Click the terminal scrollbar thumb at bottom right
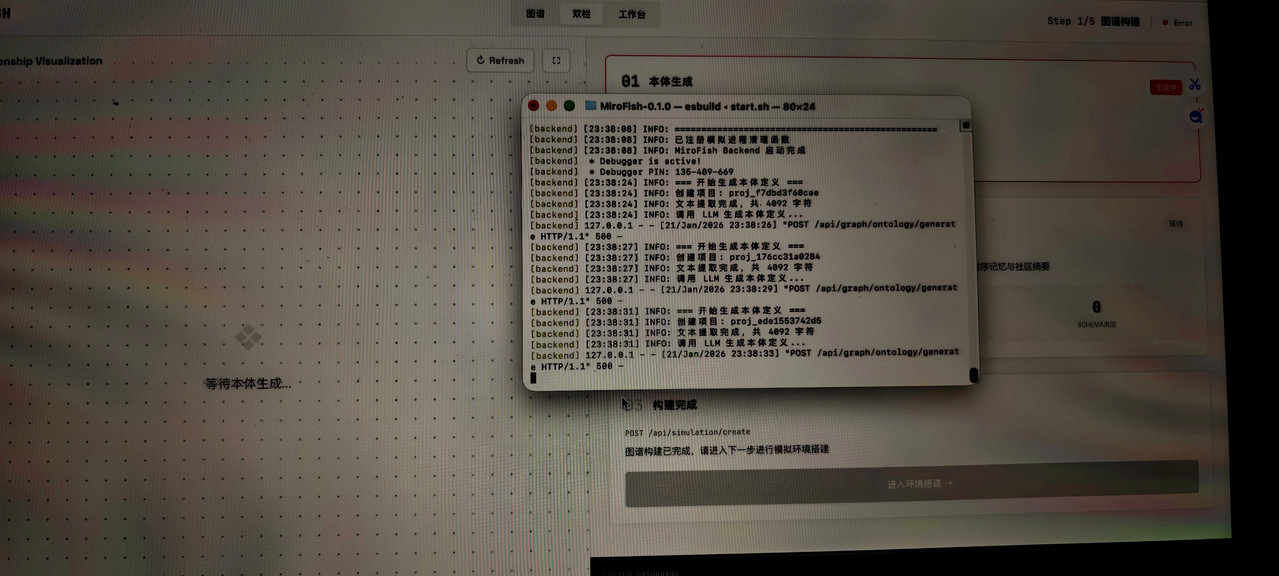This screenshot has width=1279, height=576. click(x=973, y=375)
